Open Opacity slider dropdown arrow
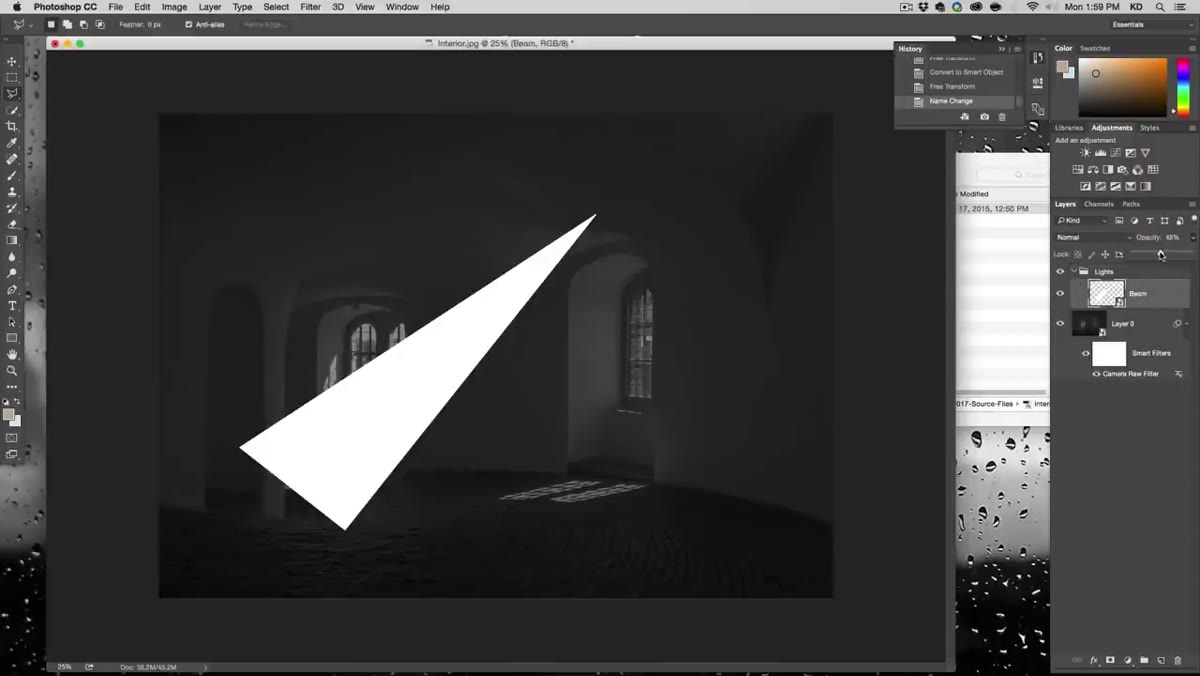1200x676 pixels. [x=1192, y=237]
